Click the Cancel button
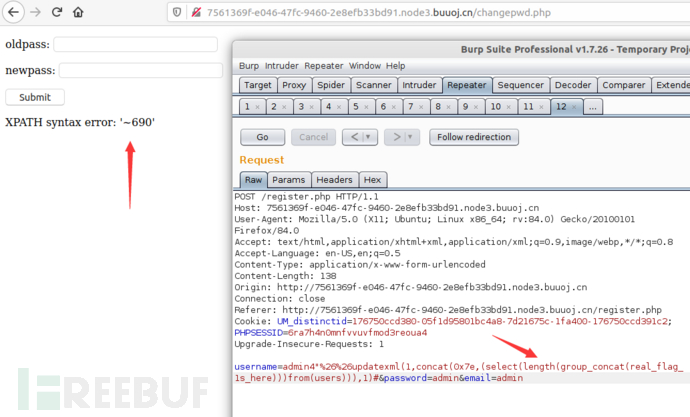 click(x=313, y=137)
